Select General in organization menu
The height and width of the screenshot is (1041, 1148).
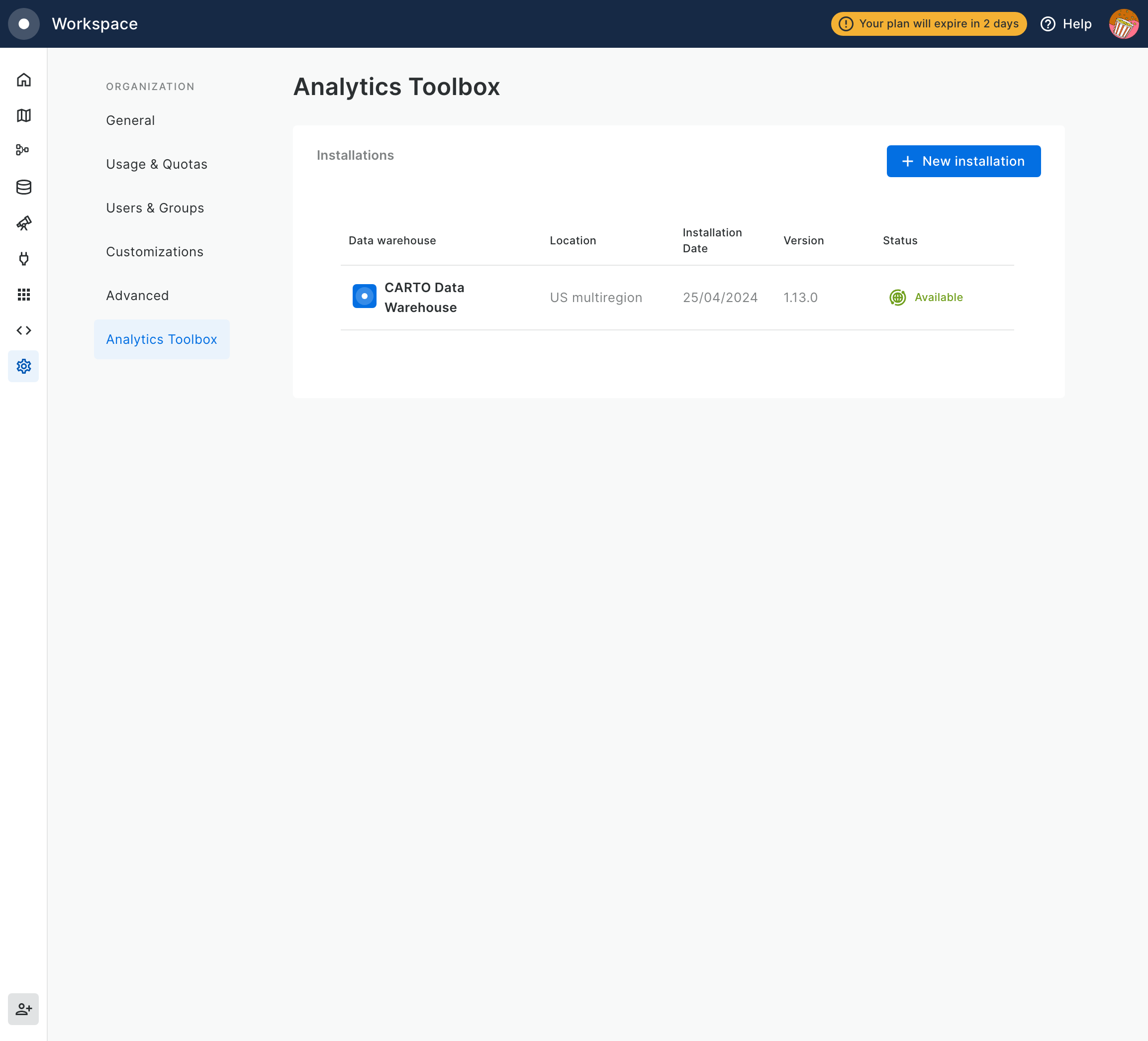(130, 120)
